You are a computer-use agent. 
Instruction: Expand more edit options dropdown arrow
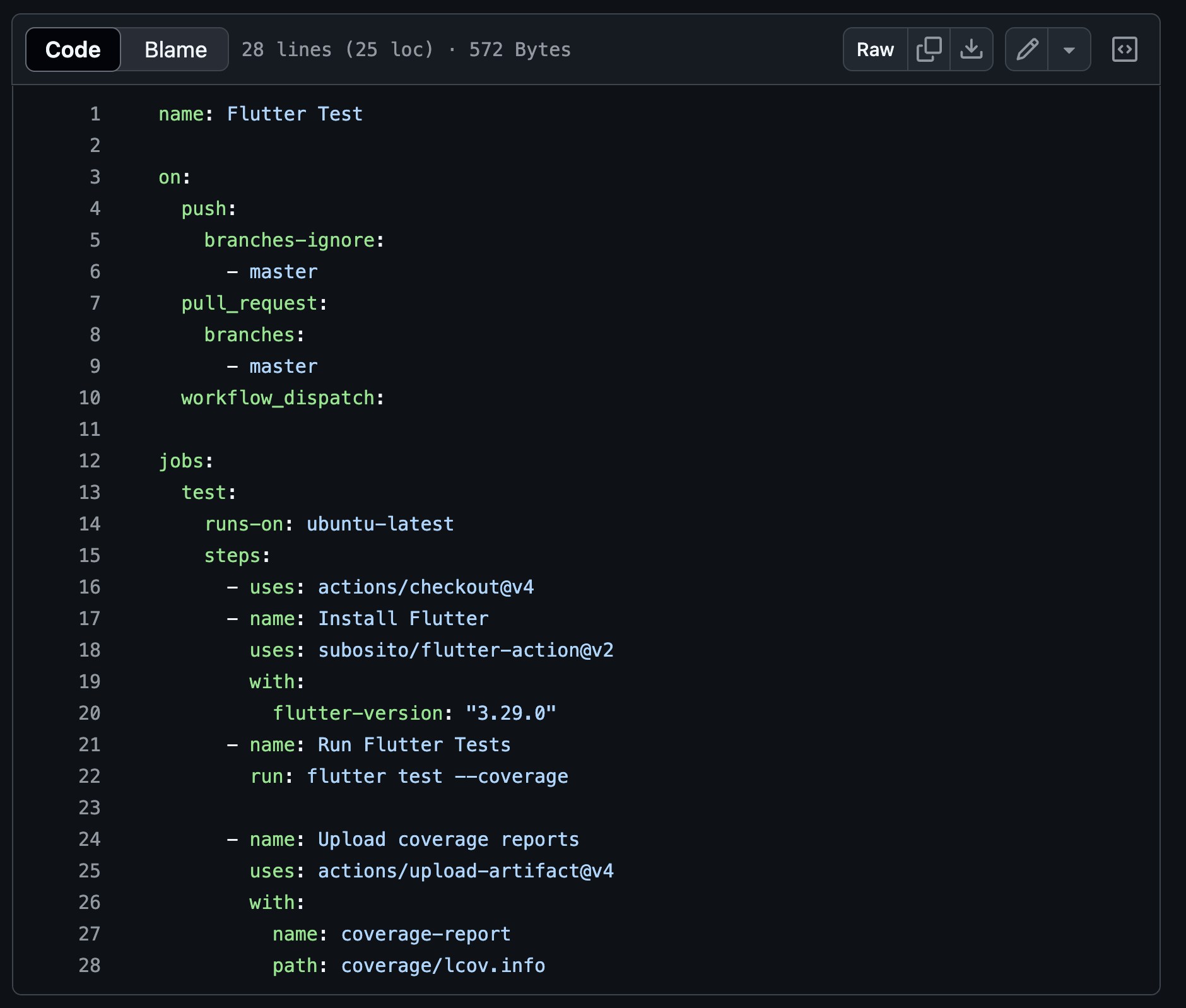[1069, 49]
